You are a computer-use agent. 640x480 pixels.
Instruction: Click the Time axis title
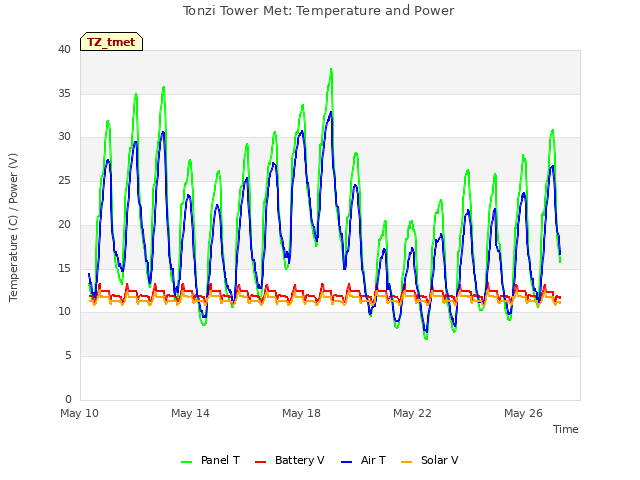(x=565, y=429)
